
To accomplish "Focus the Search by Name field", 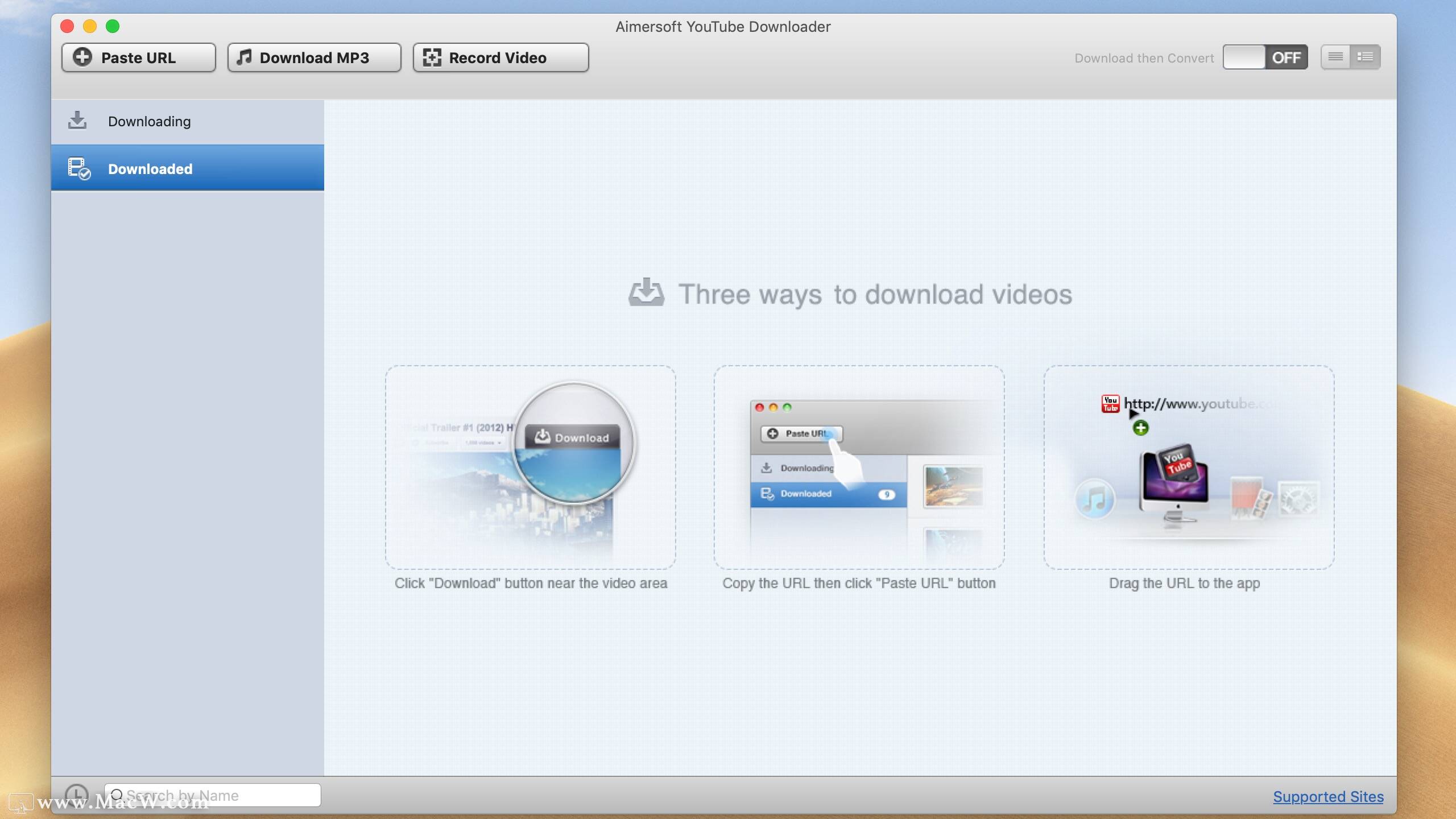I will coord(213,795).
